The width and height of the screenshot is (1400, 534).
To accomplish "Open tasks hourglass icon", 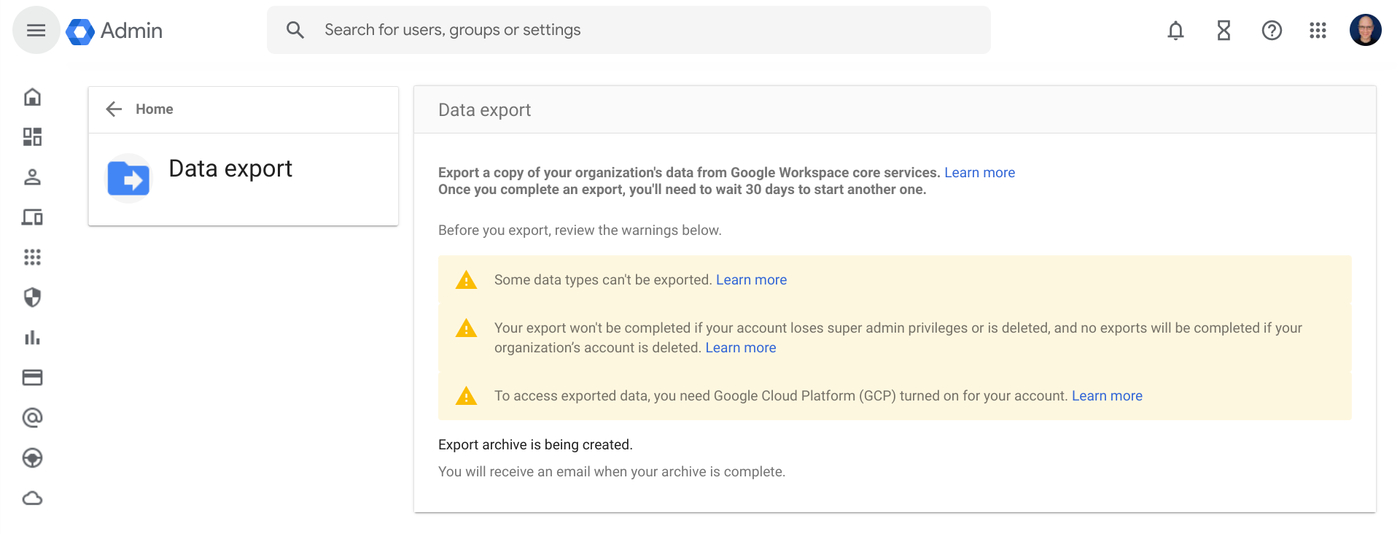I will 1224,31.
